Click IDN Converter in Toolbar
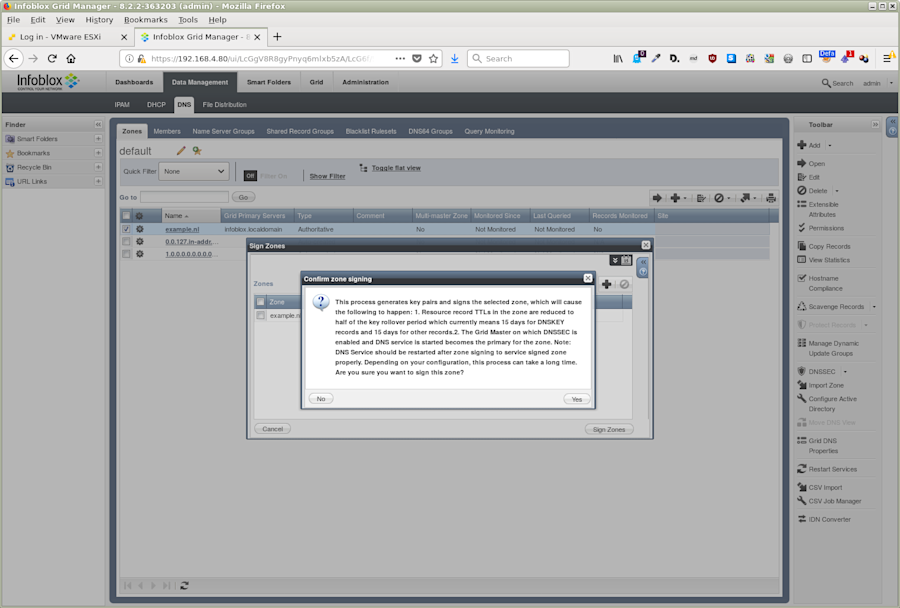The image size is (900, 608). (x=829, y=520)
